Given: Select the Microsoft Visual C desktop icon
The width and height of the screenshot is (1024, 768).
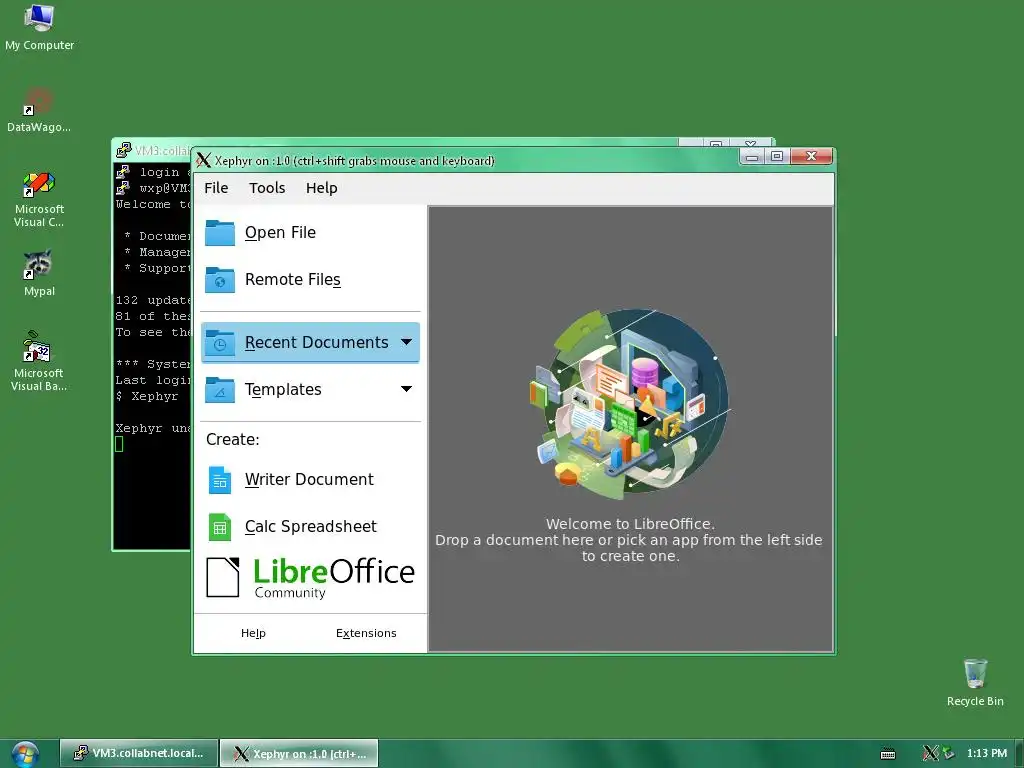Looking at the screenshot, I should point(39,199).
